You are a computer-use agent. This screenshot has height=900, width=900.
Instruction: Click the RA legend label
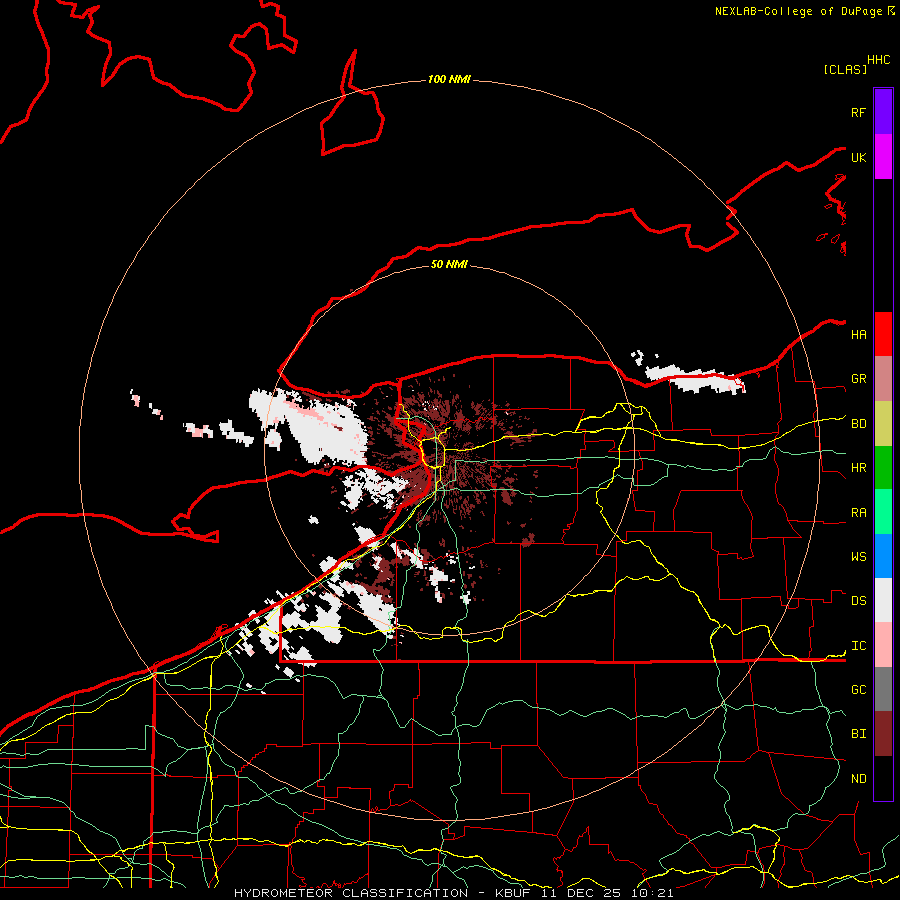coord(859,513)
